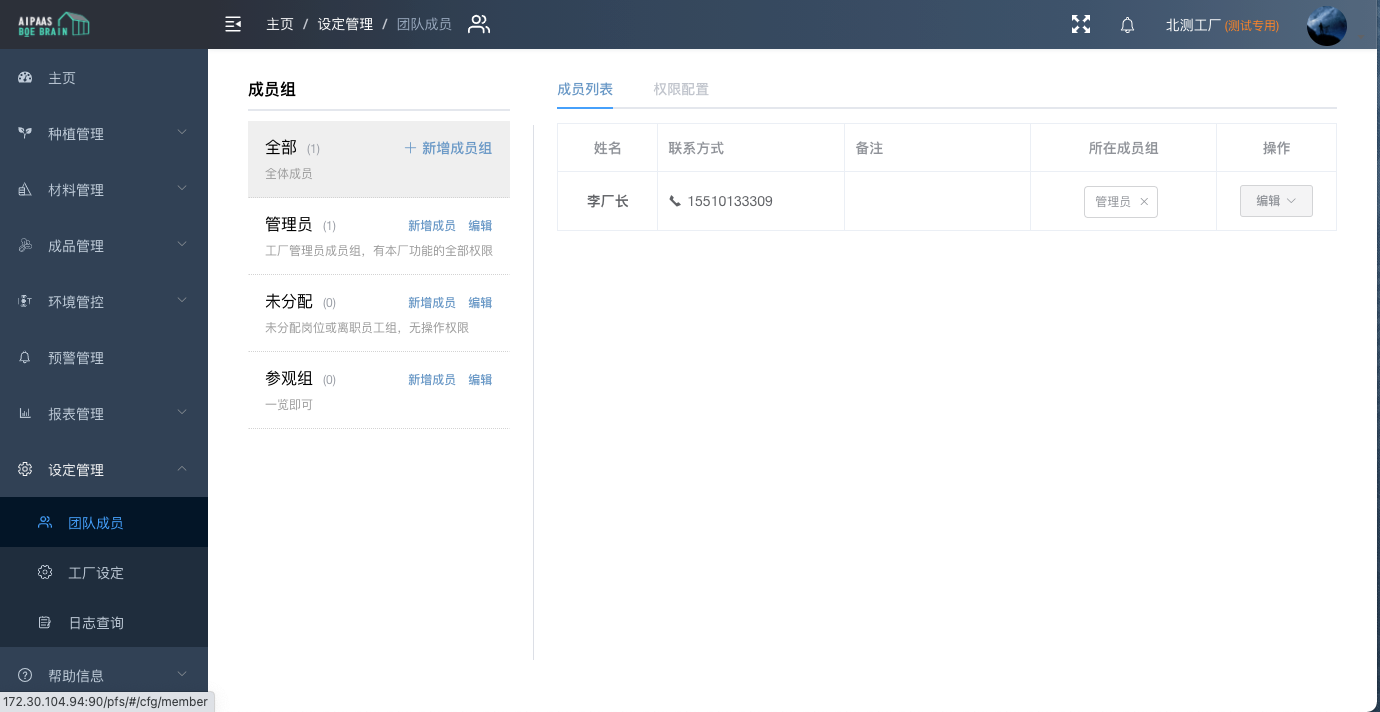
Task: Select the 未分配 member group row
Action: tap(379, 314)
